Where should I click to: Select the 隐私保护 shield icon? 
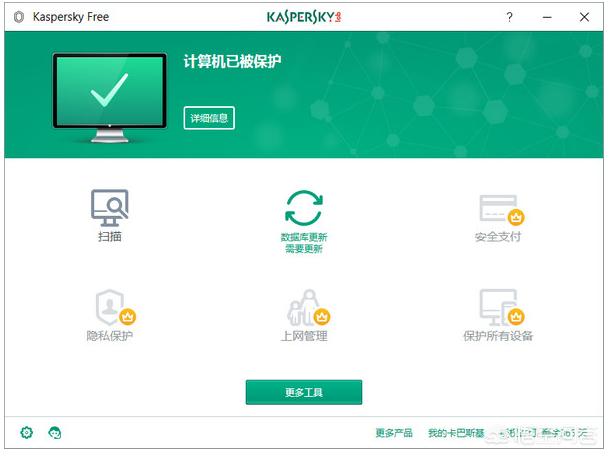(x=109, y=307)
